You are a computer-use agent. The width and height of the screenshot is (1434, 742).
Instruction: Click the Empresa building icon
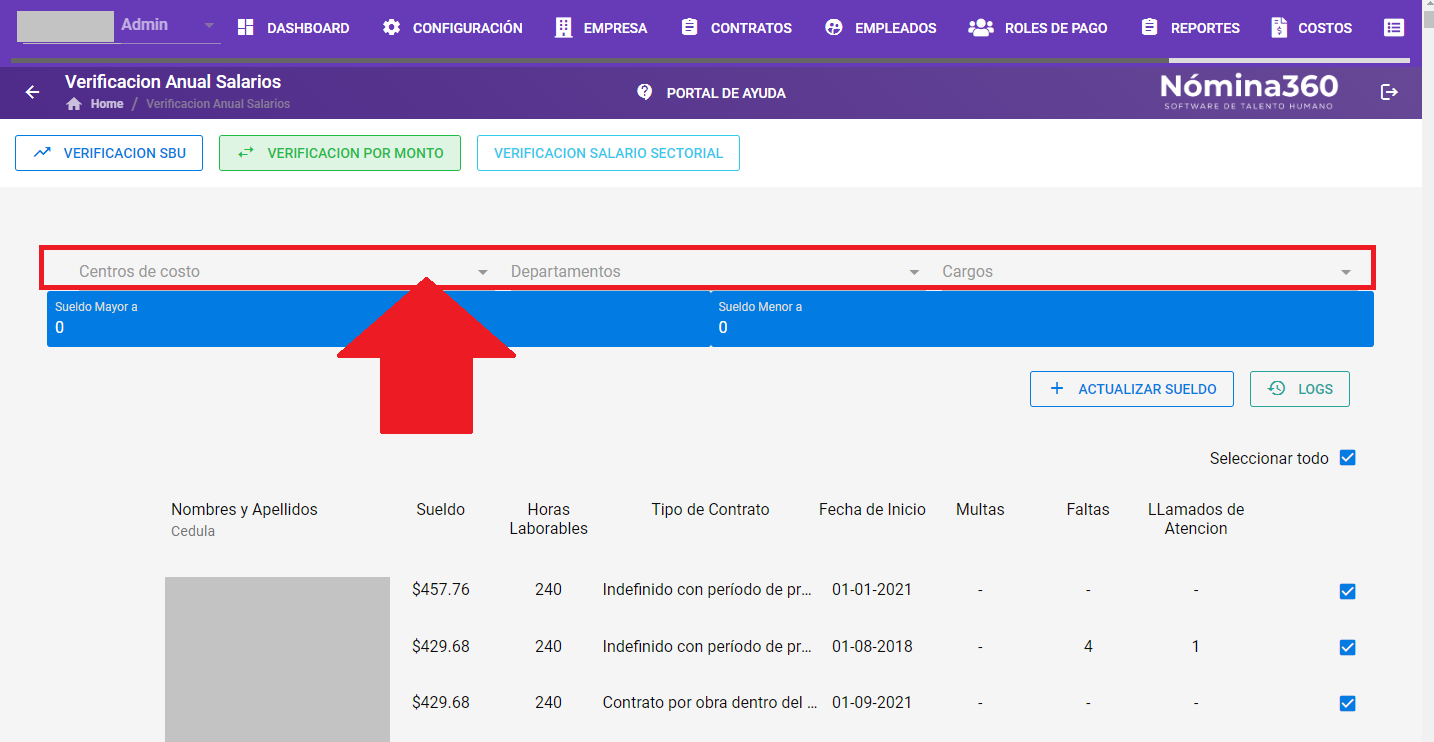tap(564, 28)
